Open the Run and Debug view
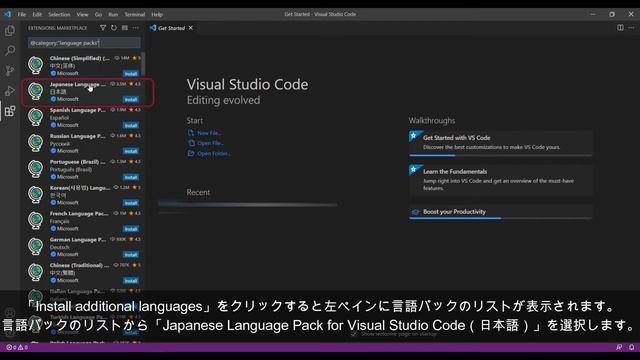 (x=10, y=91)
